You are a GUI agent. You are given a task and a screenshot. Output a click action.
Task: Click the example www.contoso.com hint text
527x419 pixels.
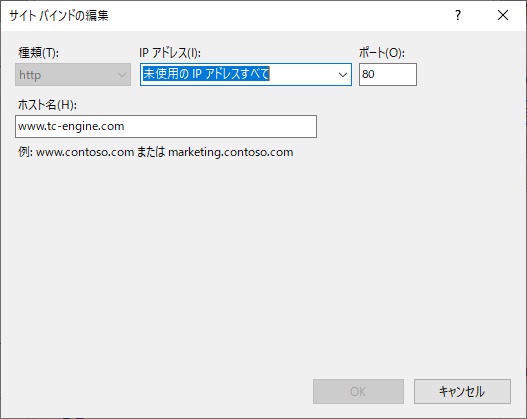[85, 152]
